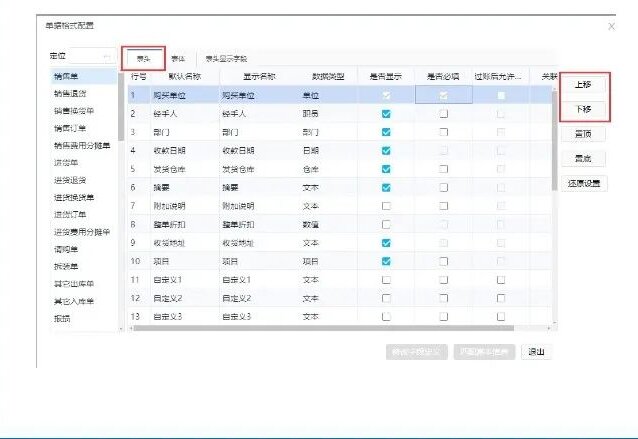Enable 是否必填 for 部门 row

[444, 132]
